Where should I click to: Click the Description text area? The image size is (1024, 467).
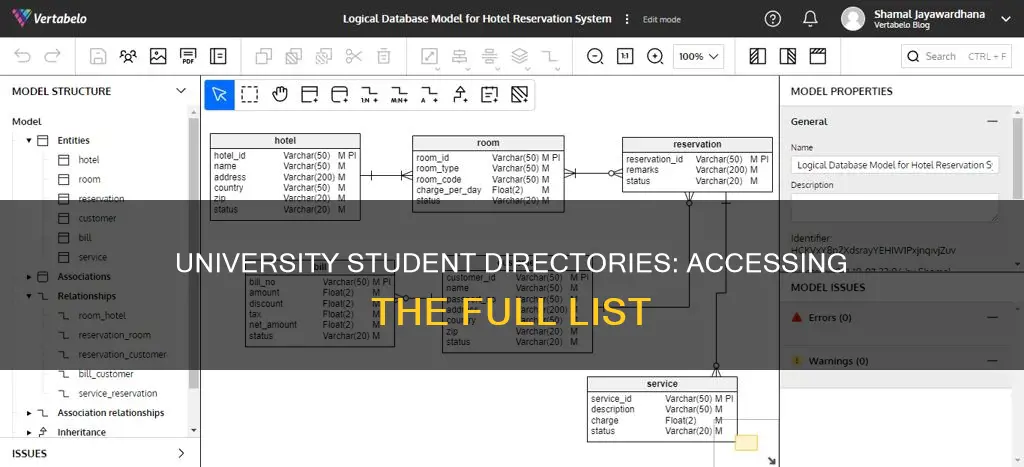click(x=894, y=207)
